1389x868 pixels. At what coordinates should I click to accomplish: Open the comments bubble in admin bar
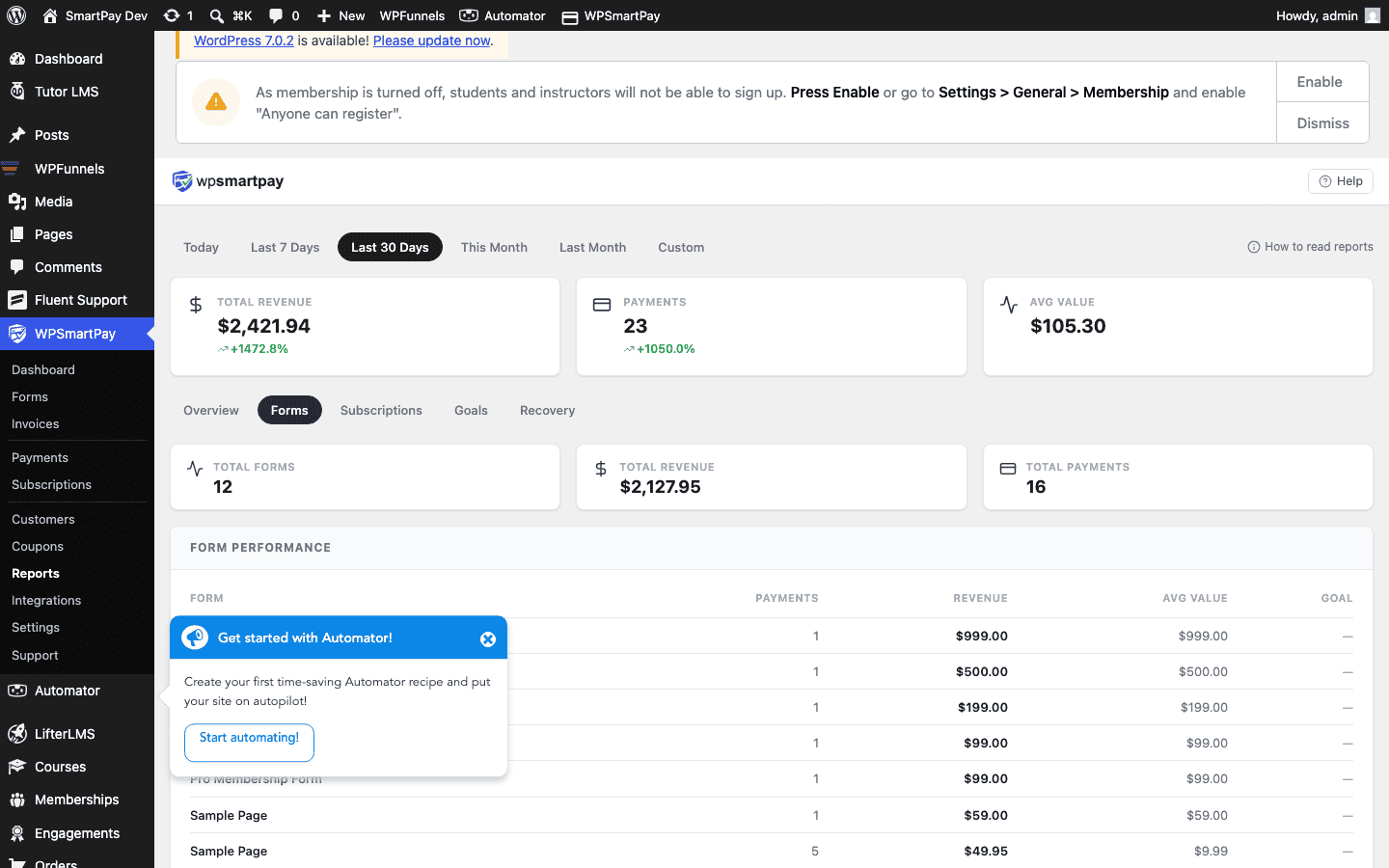[276, 15]
